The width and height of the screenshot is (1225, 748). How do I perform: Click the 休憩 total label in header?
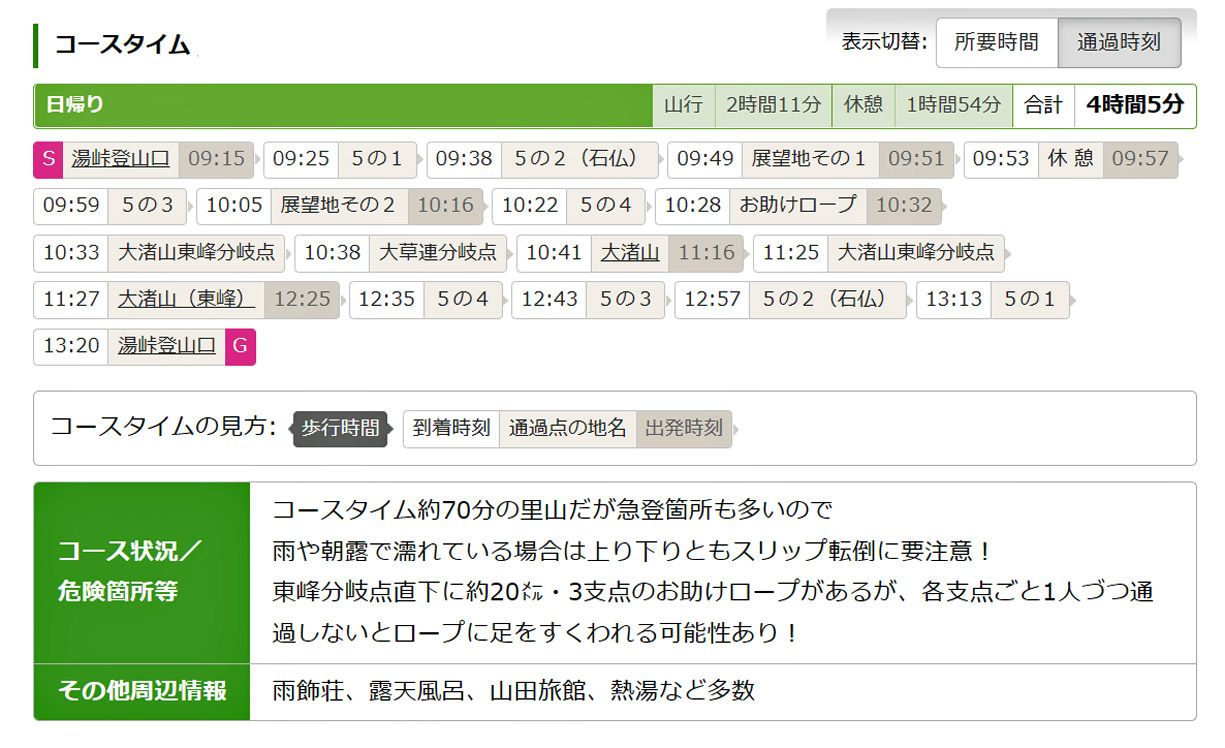[x=864, y=105]
